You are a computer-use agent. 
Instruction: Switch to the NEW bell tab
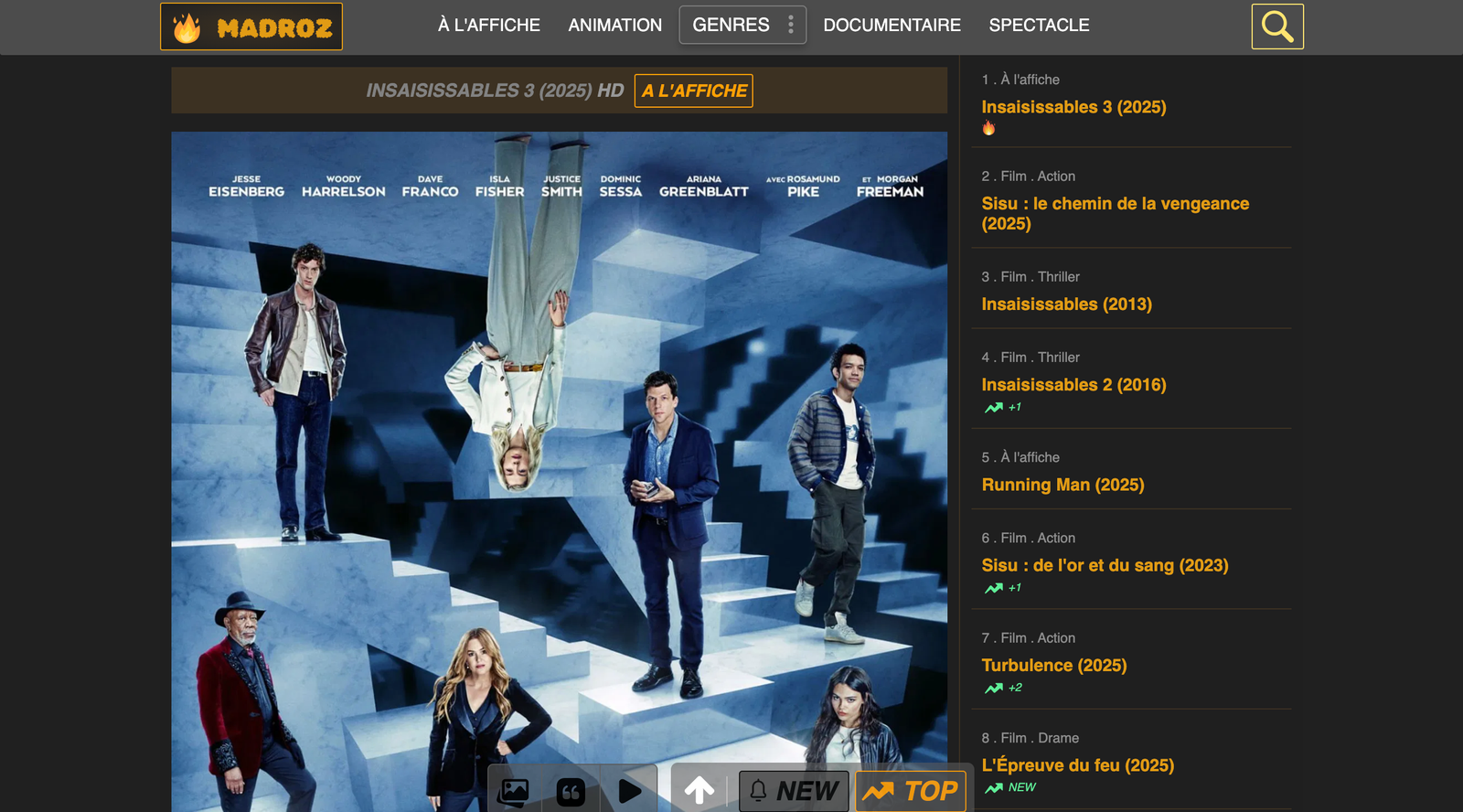(793, 791)
